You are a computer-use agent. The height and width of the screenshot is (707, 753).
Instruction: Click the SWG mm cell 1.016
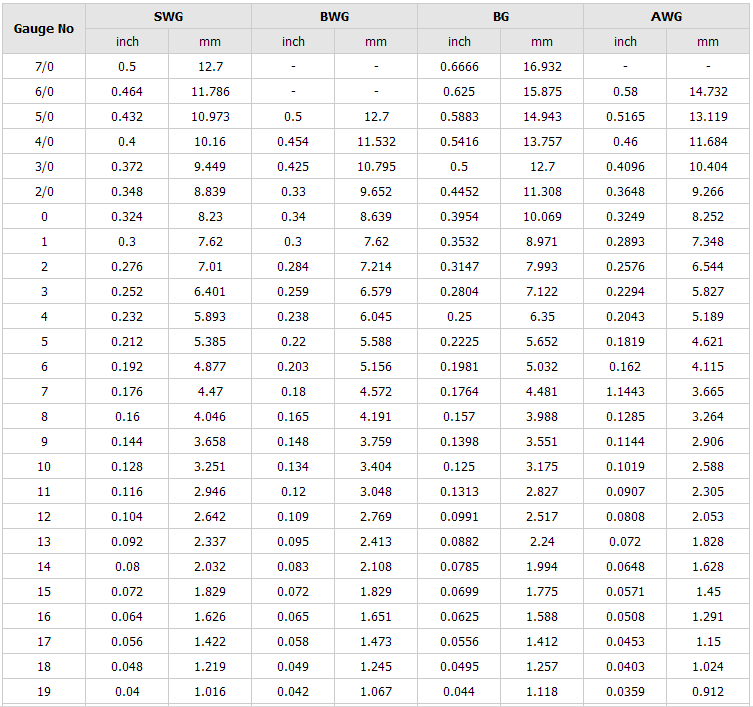click(210, 692)
